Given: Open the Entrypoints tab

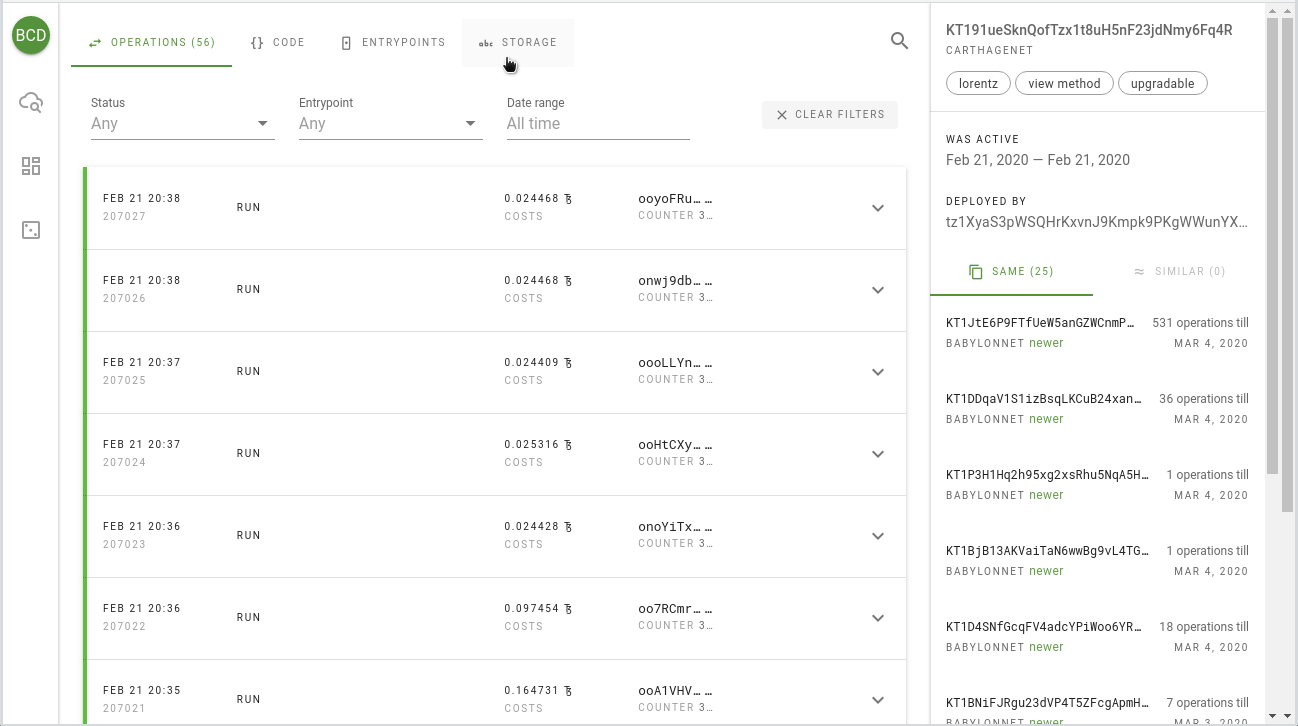Looking at the screenshot, I should [x=392, y=43].
